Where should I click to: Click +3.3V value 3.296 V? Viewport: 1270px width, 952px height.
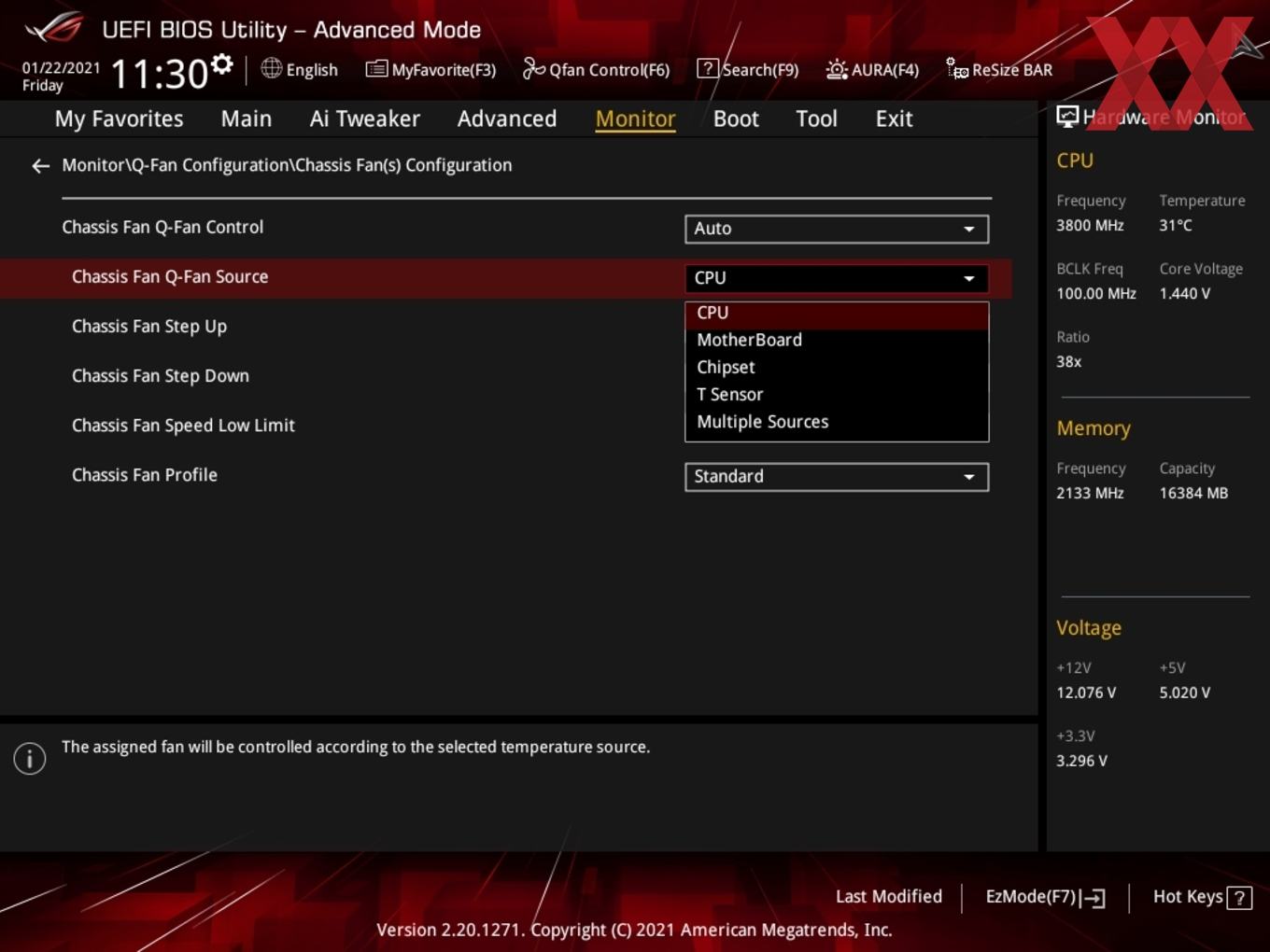(x=1081, y=762)
